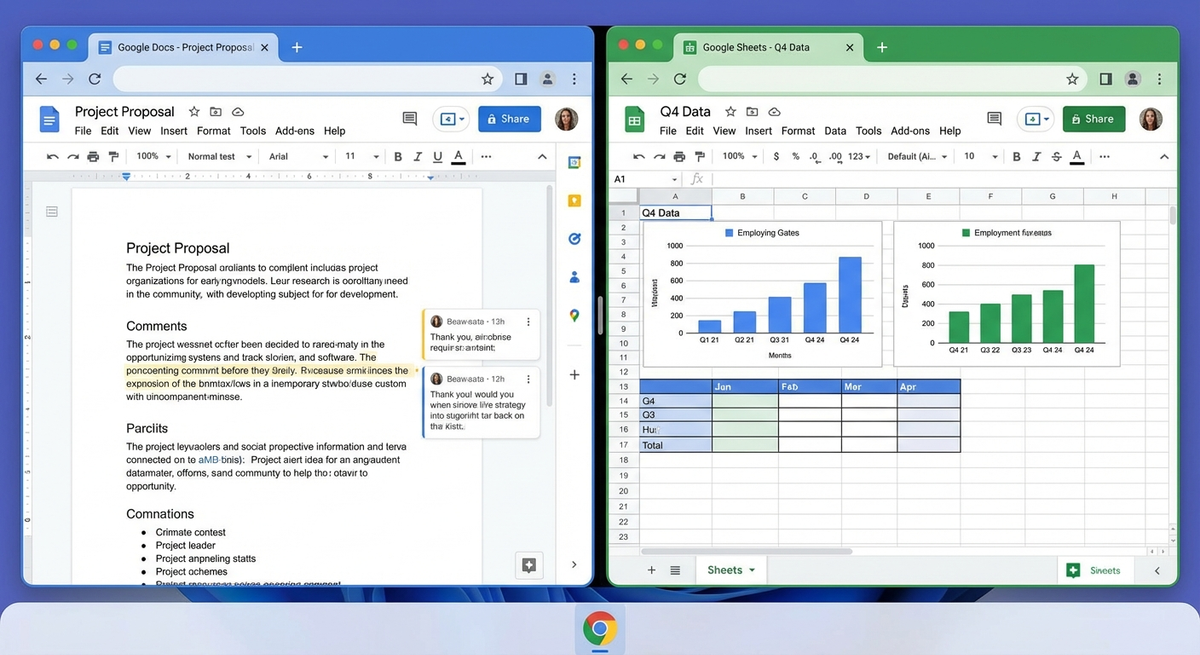Click the Explore icon at Docs bottom-right
1200x655 pixels.
(529, 565)
